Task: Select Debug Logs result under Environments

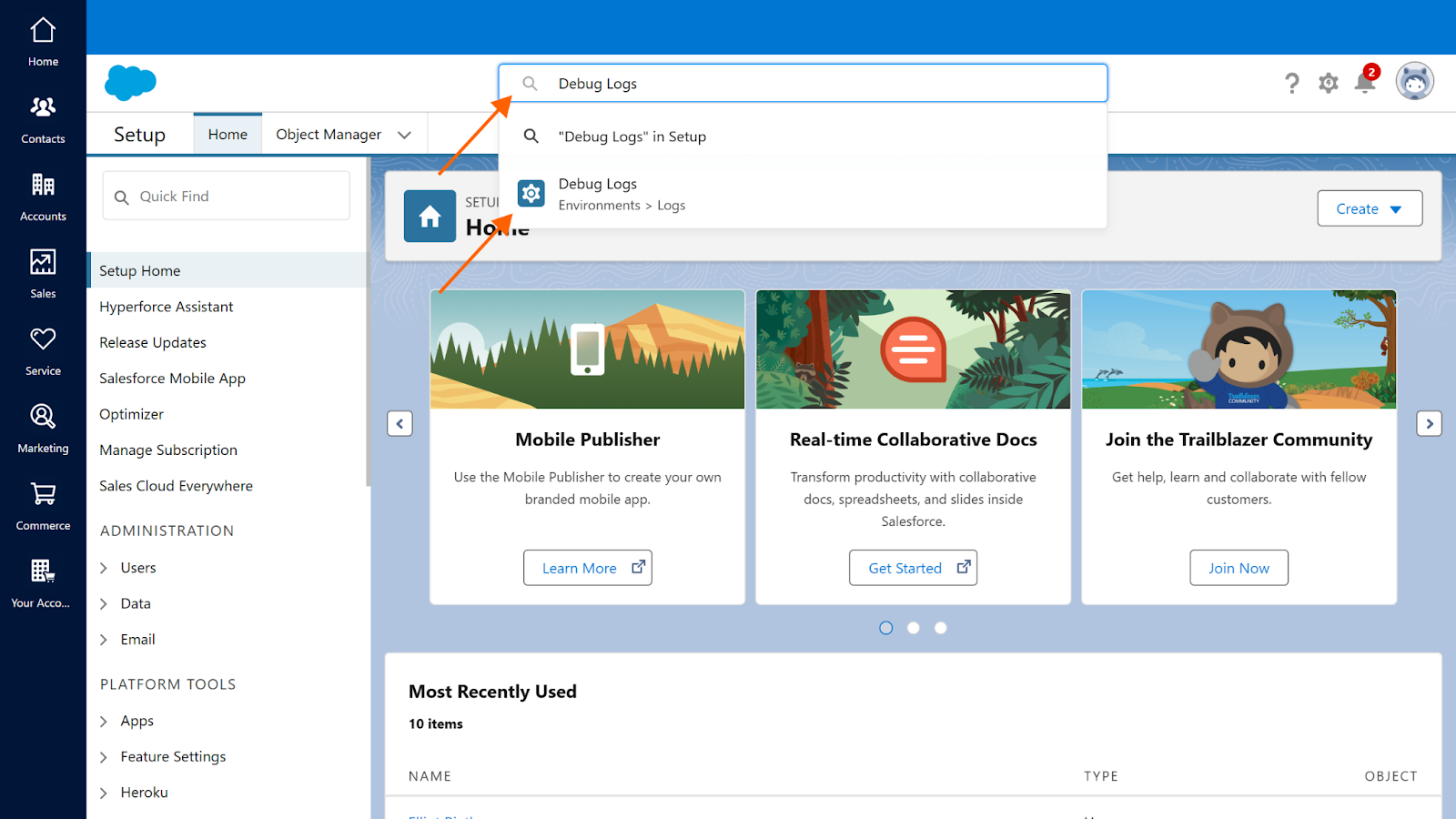Action: [598, 194]
